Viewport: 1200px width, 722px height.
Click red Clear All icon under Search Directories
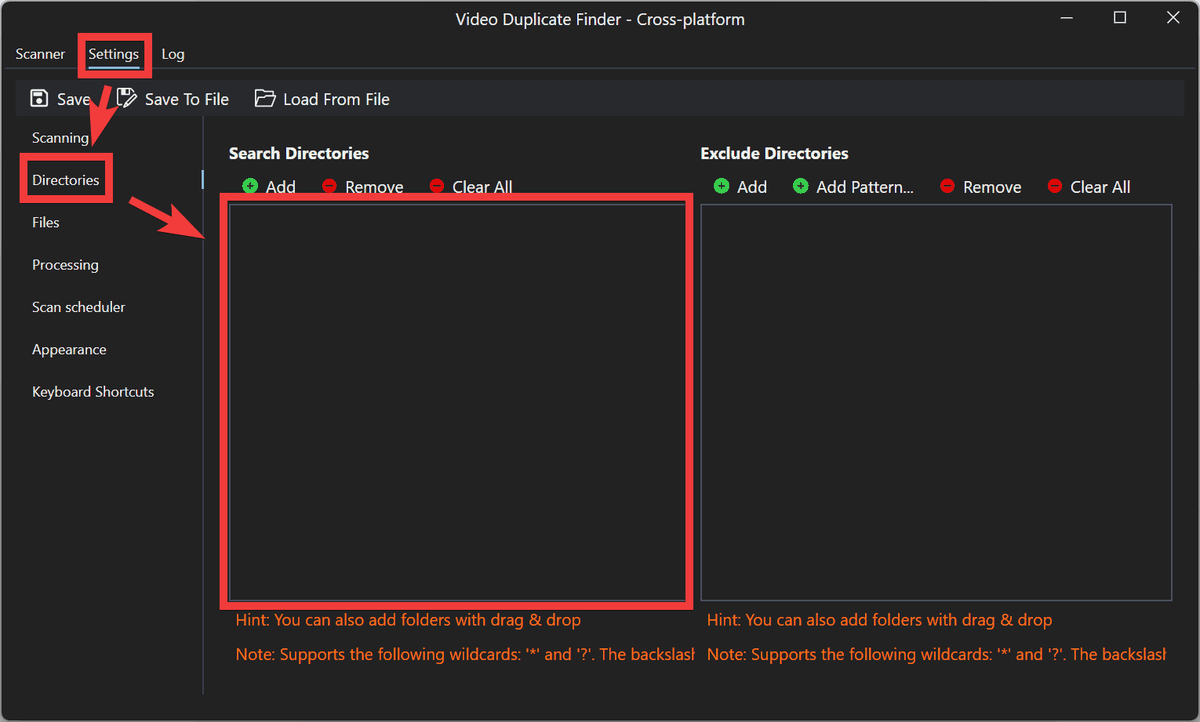tap(436, 186)
